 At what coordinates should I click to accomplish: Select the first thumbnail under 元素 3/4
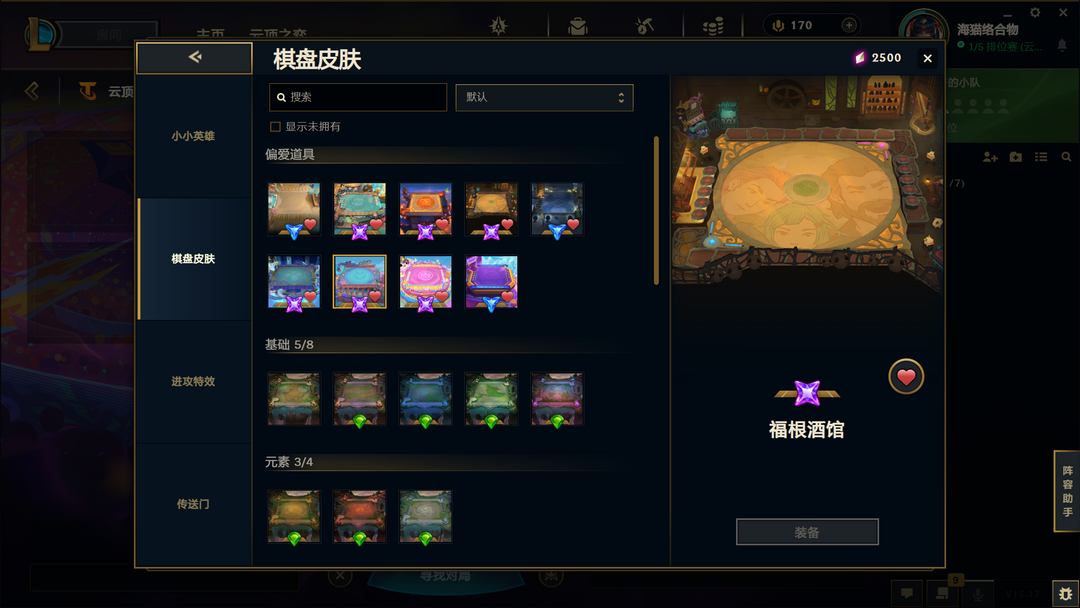pyautogui.click(x=294, y=516)
